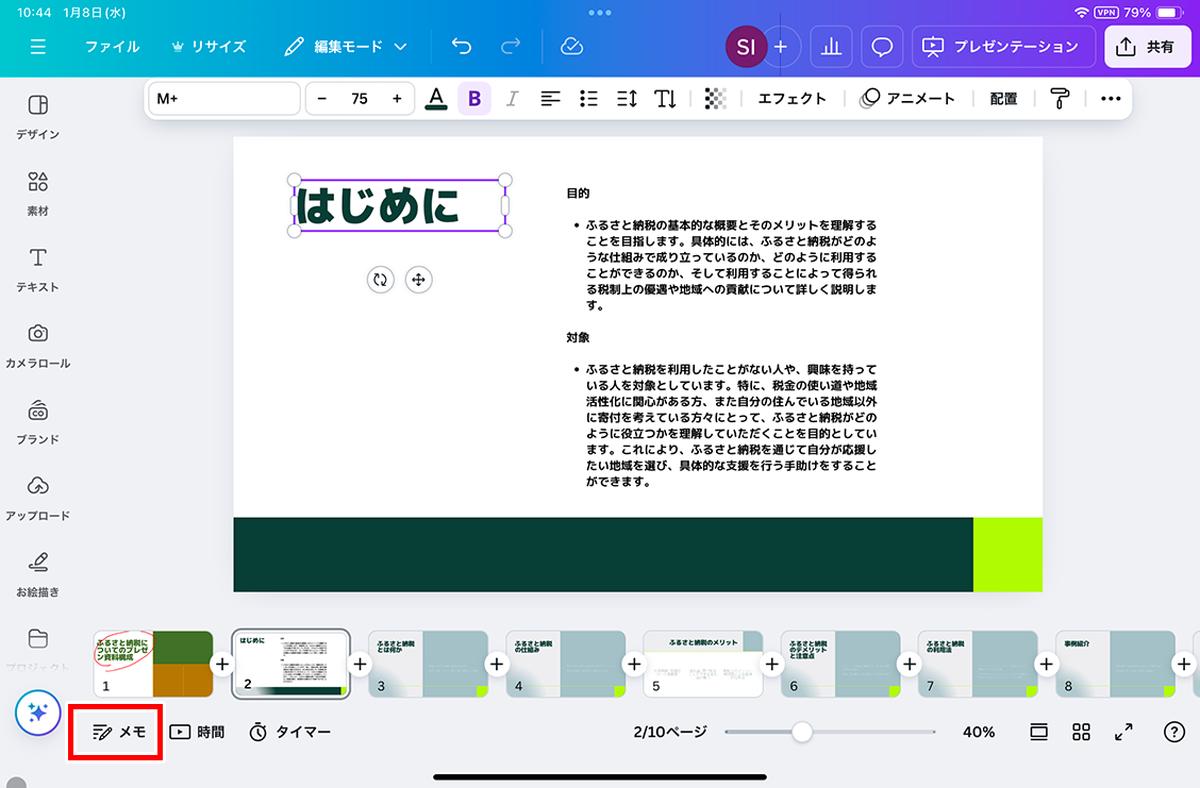
Task: Open エフェクト text effects
Action: point(792,98)
